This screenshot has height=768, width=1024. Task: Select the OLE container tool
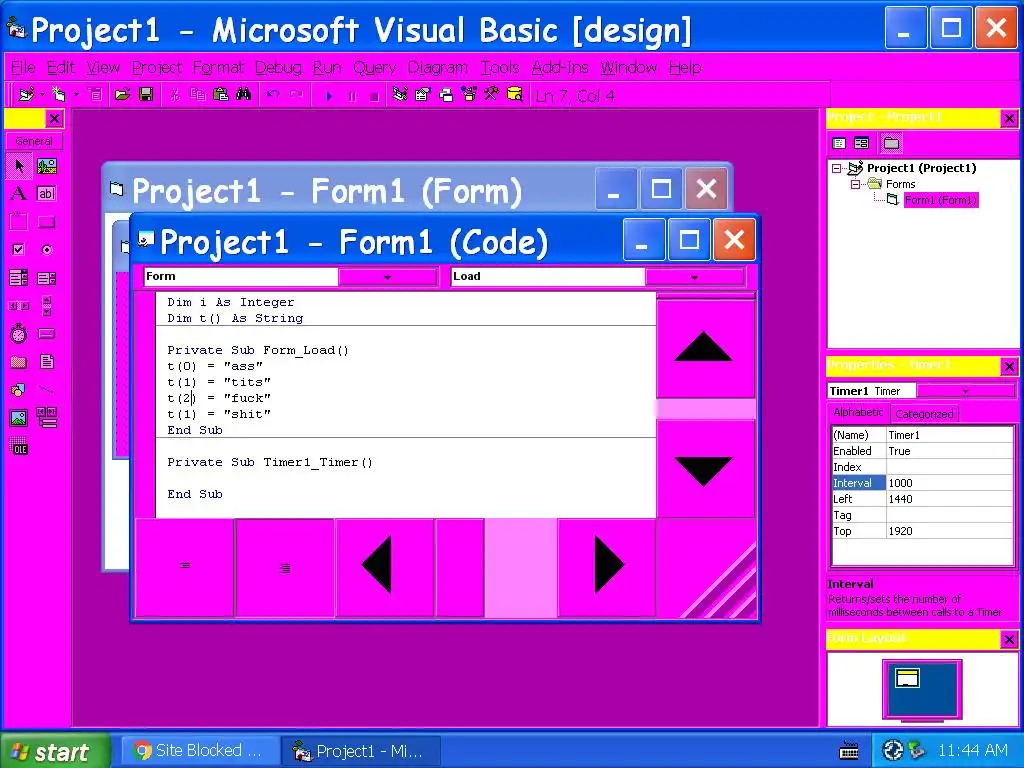coord(19,447)
